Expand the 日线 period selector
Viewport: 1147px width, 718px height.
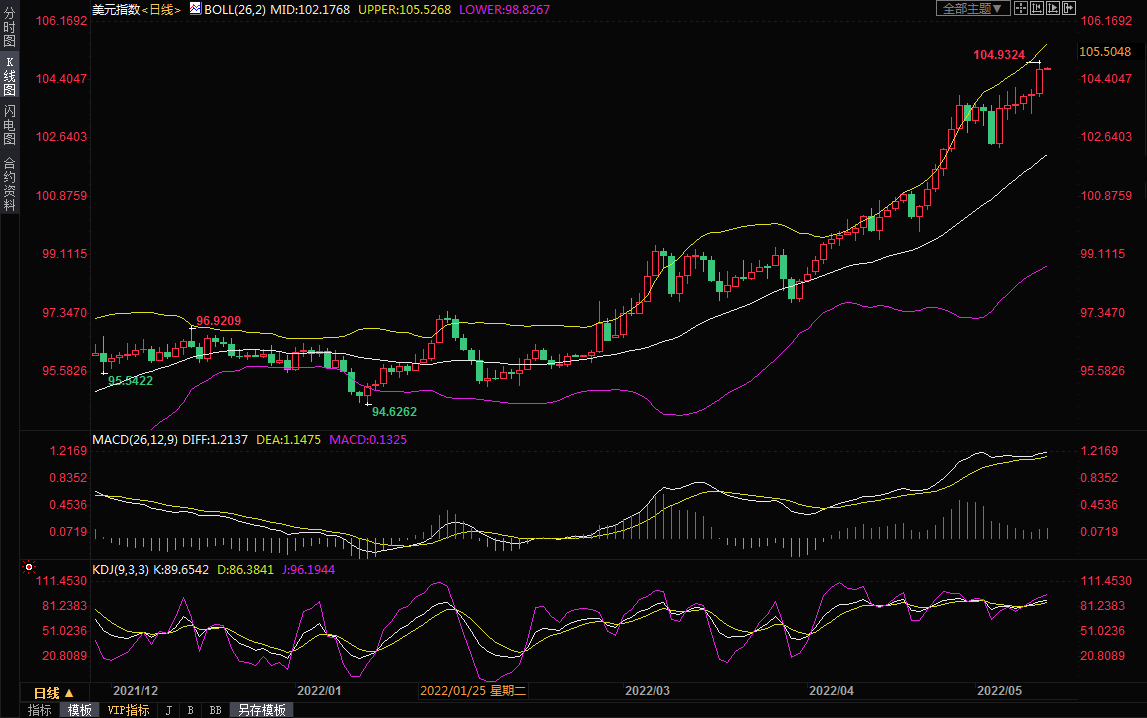tap(54, 693)
